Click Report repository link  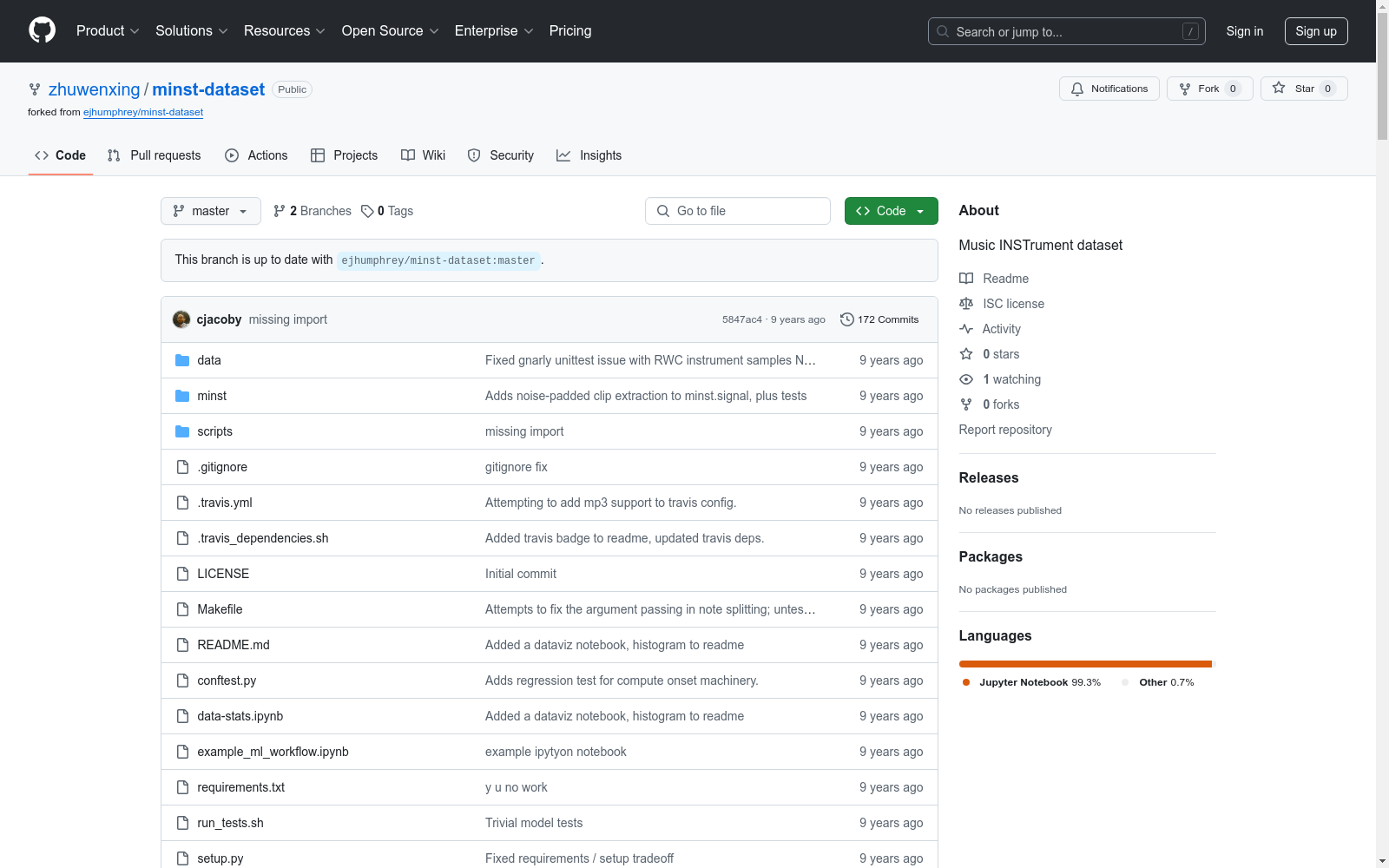pos(1005,430)
